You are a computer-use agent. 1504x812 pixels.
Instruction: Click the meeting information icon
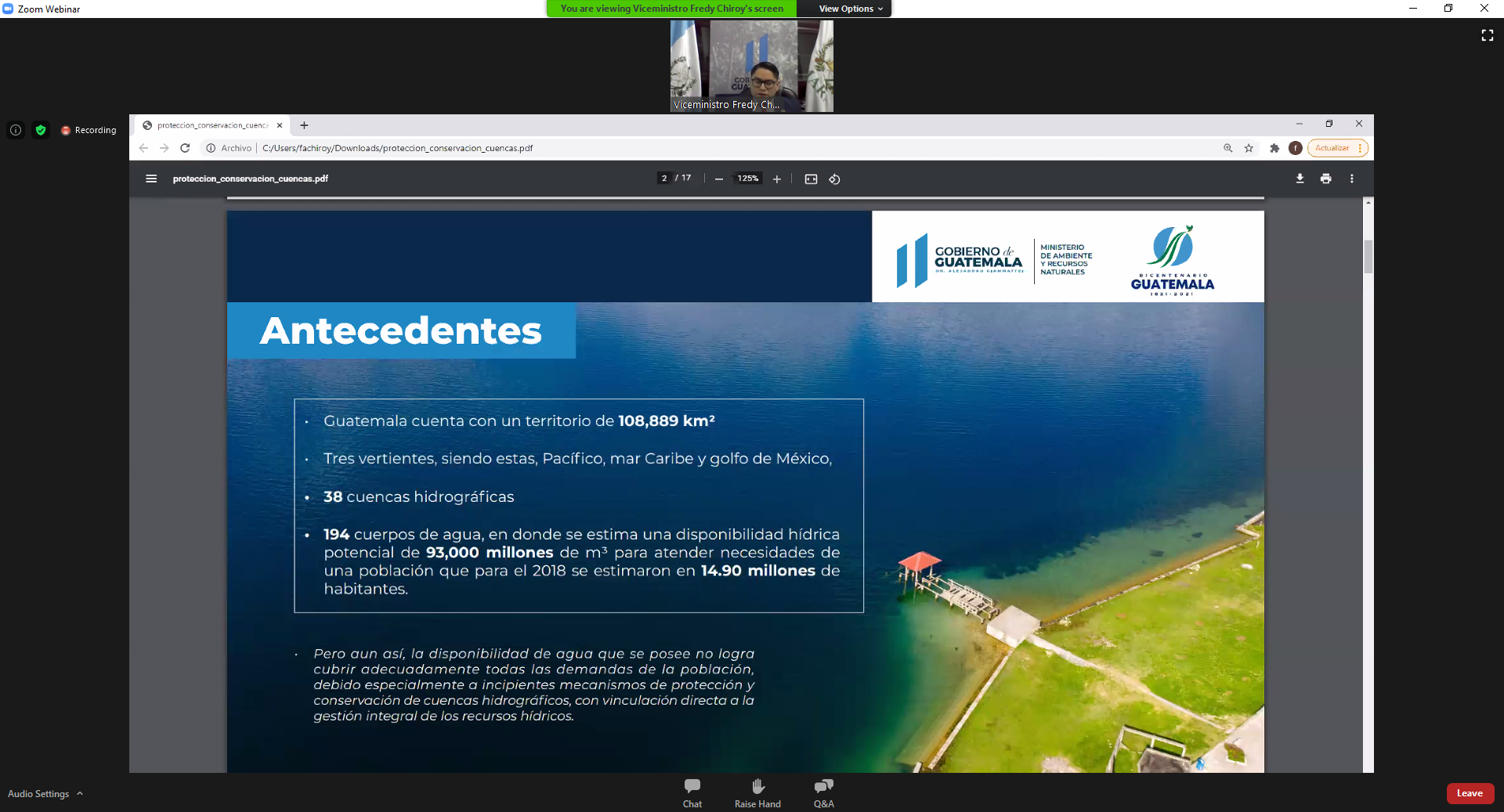coord(16,130)
